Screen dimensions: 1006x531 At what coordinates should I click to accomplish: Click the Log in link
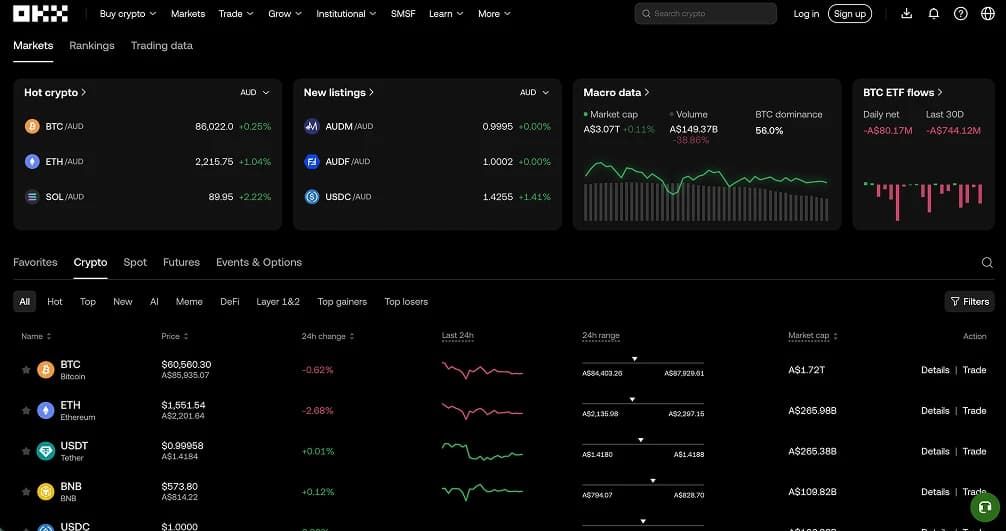coord(806,13)
